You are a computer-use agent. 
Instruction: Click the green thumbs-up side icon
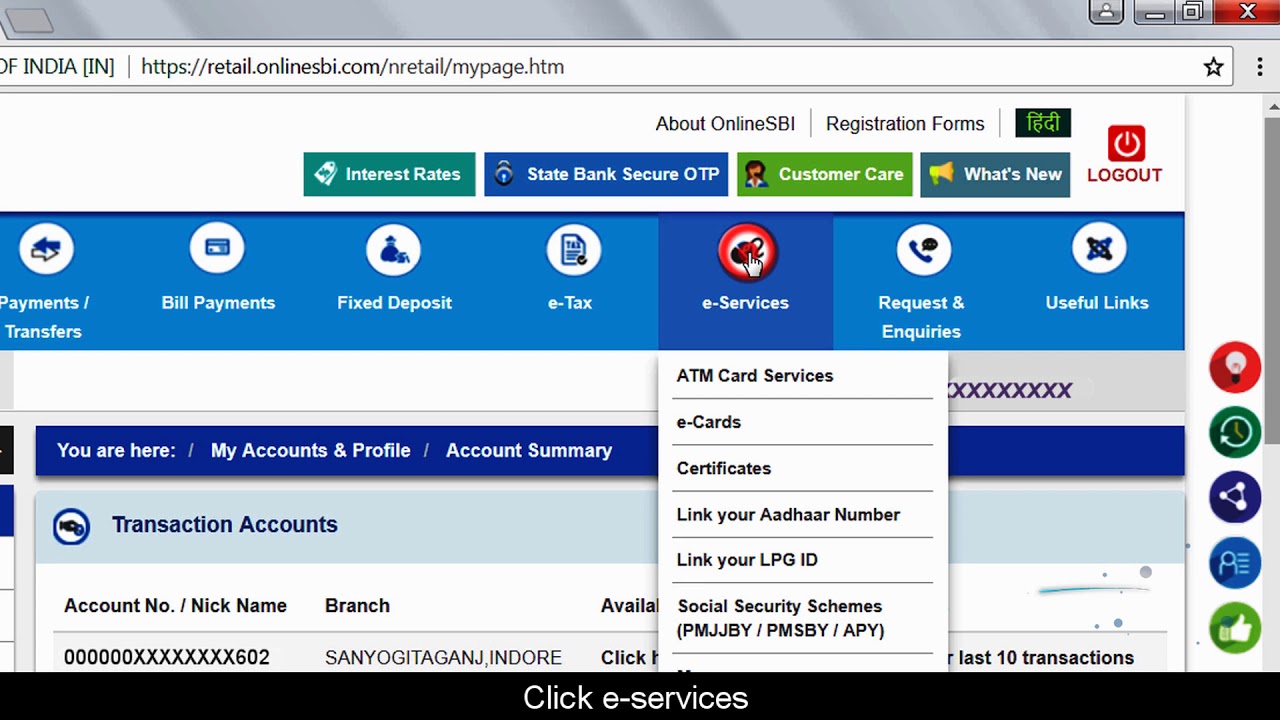tap(1235, 629)
